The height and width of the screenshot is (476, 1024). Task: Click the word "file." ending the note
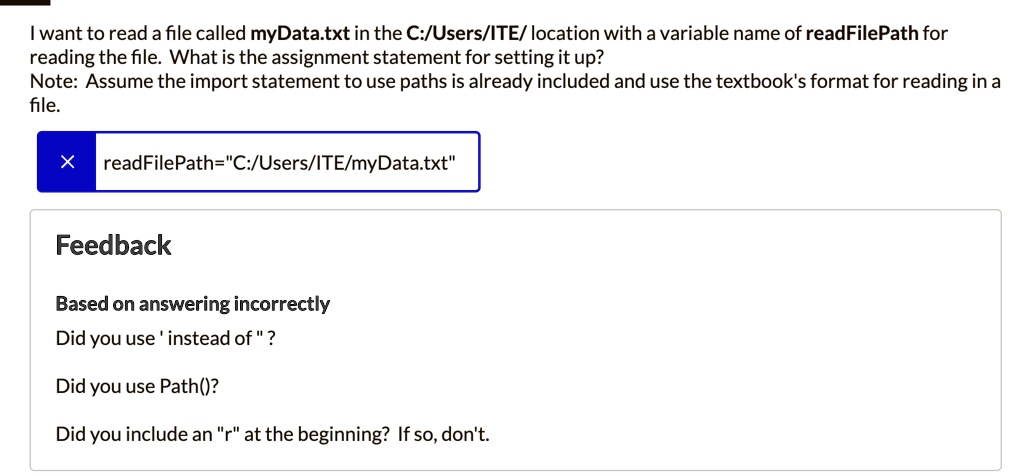coord(45,105)
